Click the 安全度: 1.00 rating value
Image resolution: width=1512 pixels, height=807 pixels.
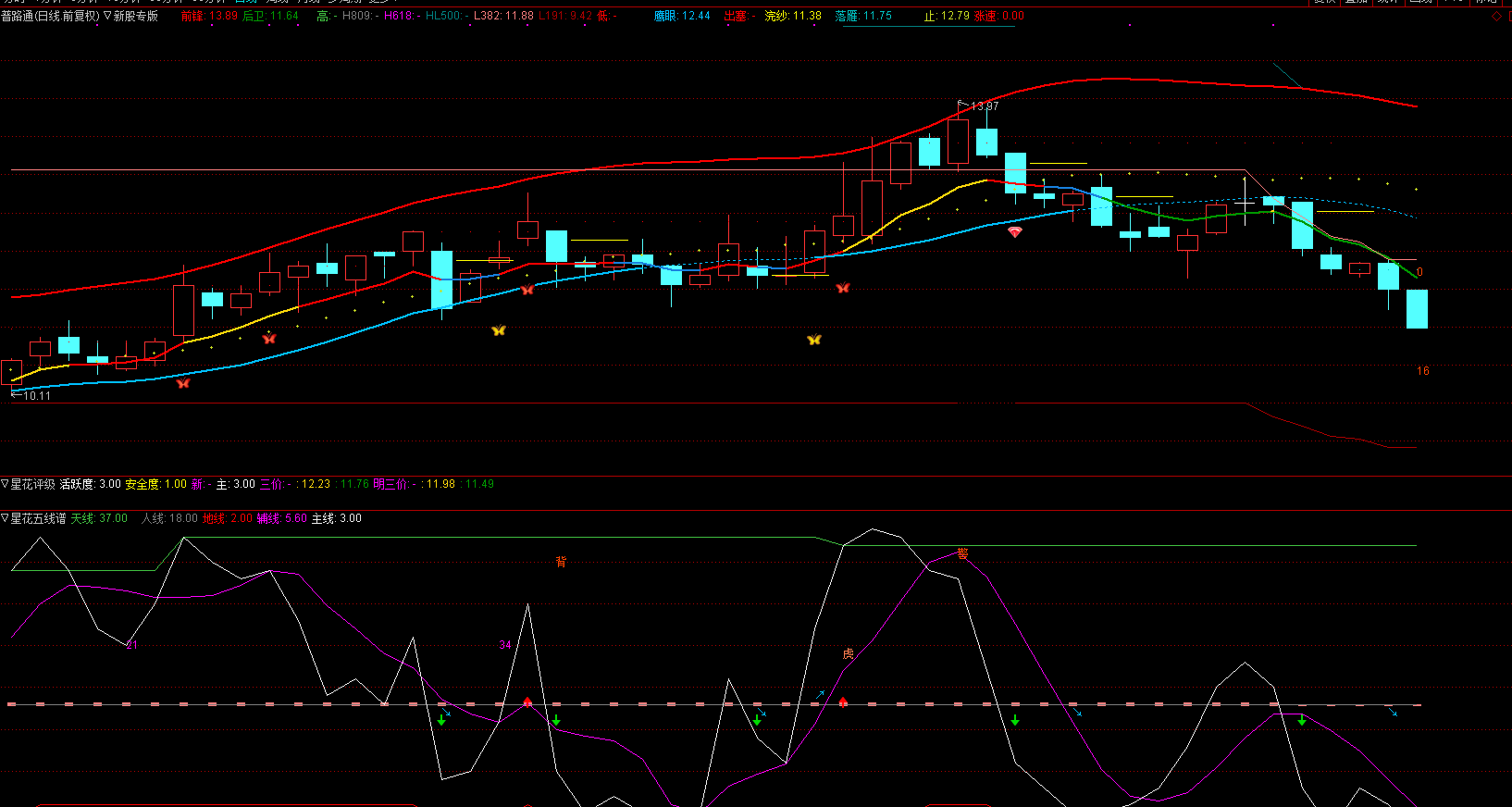[x=155, y=484]
